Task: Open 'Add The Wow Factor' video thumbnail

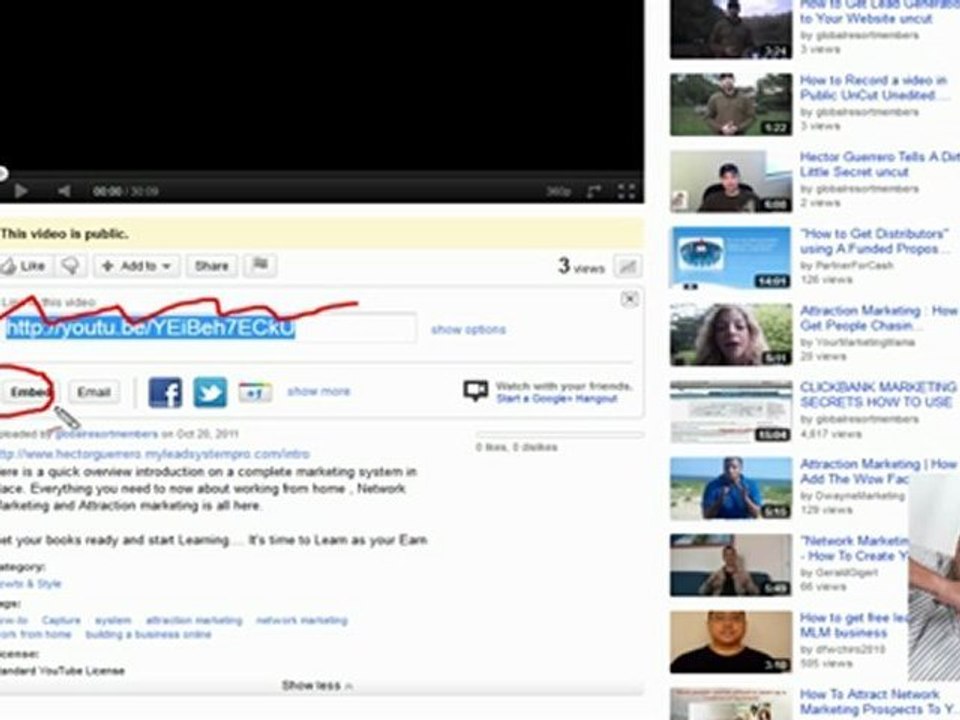Action: tap(731, 489)
